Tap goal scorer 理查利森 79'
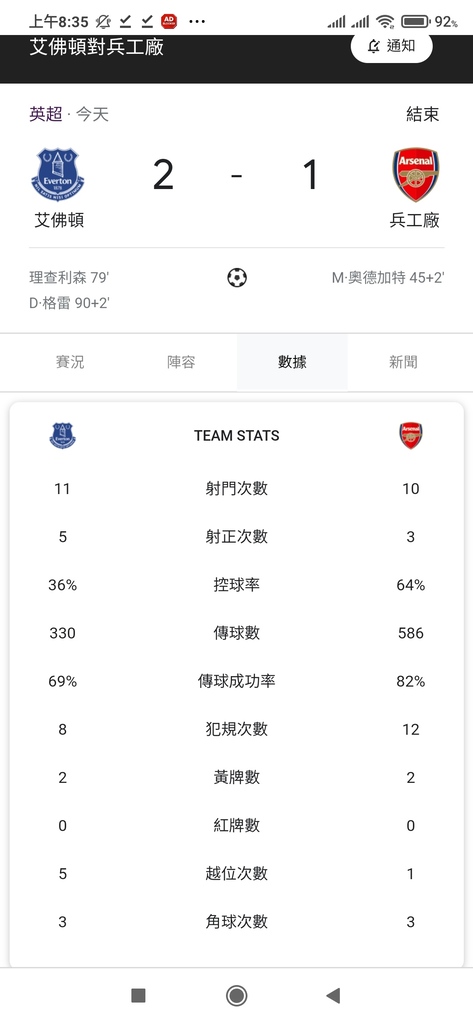Screen dimensions: 473x1024 point(69,278)
